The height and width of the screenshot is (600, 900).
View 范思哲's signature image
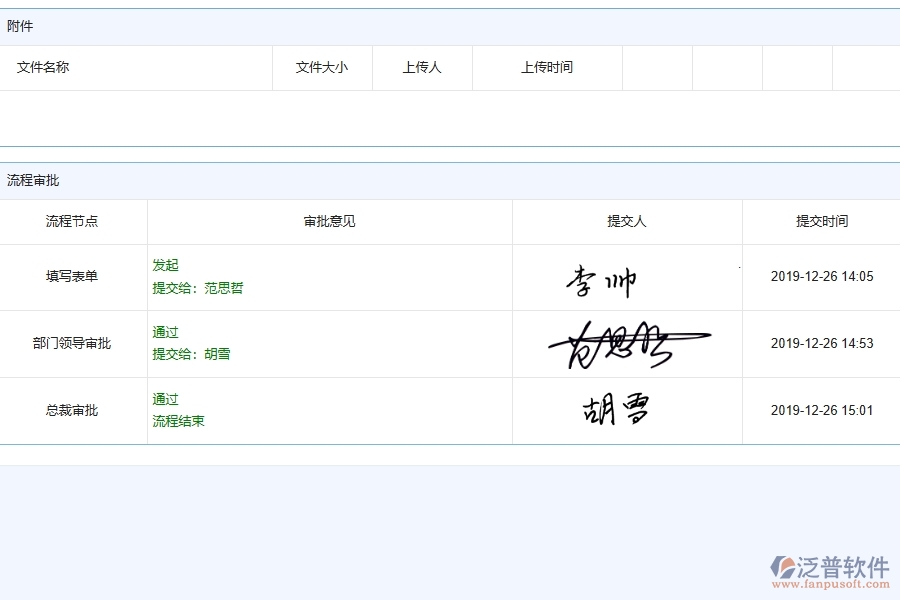point(628,343)
